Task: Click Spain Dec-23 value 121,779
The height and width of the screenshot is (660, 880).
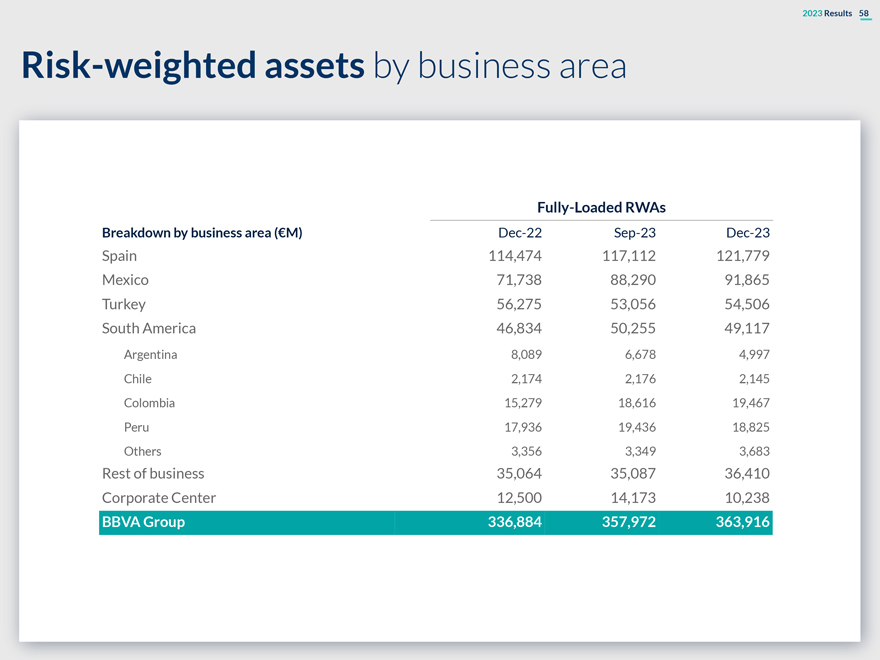Action: pyautogui.click(x=742, y=256)
